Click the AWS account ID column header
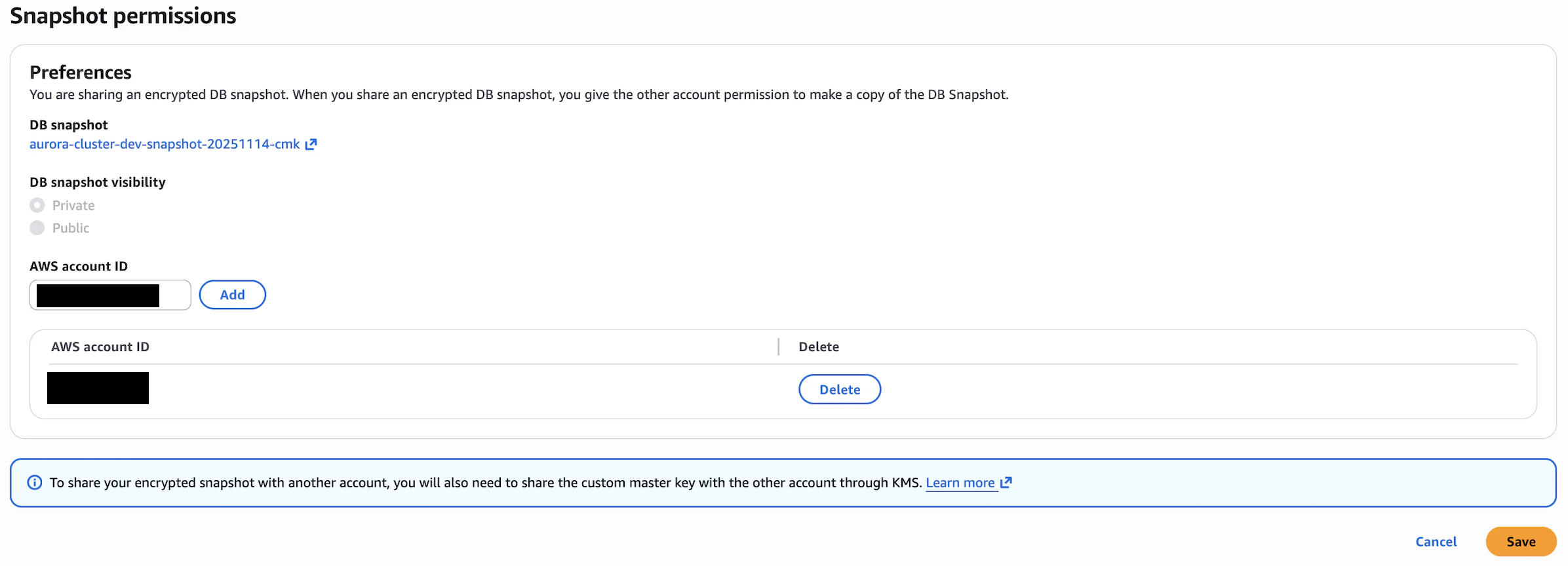Viewport: 1568px width, 566px height. (100, 347)
